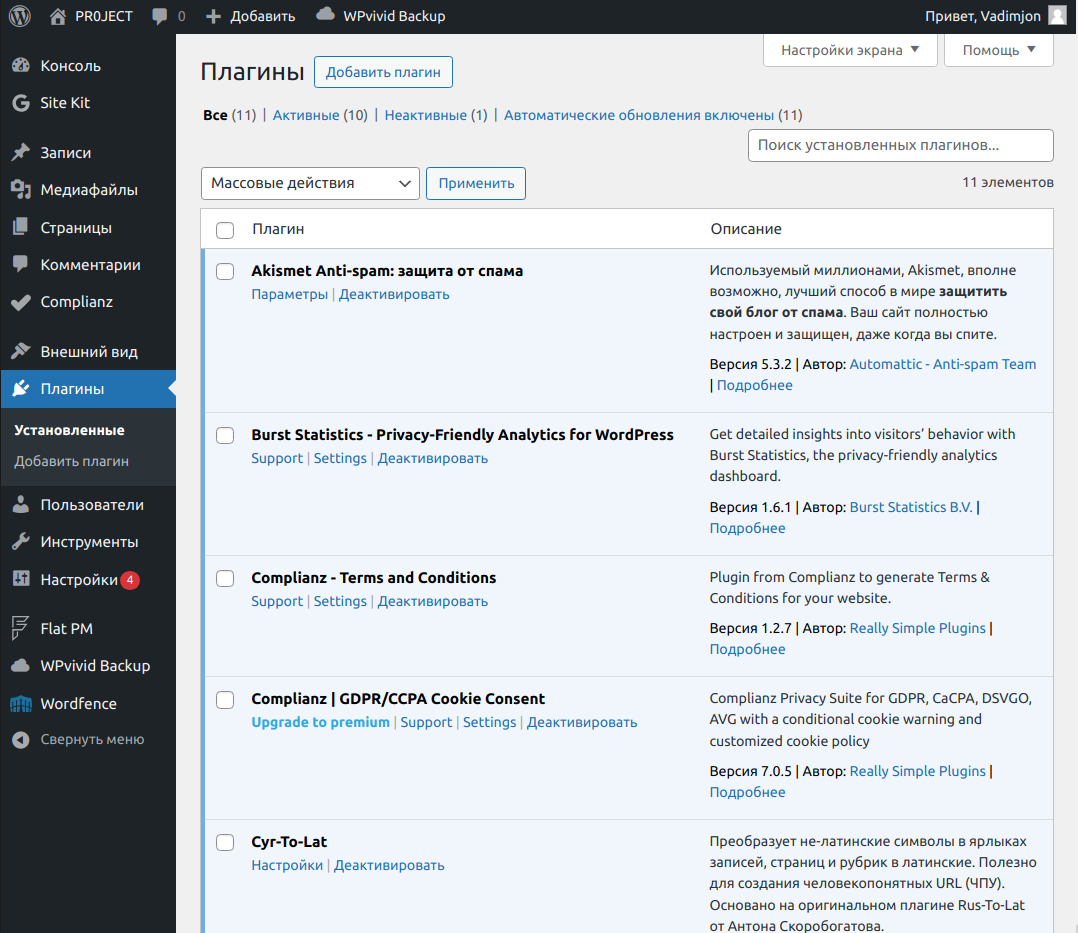This screenshot has width=1078, height=933.
Task: Click the Страницы pages icon
Action: click(21, 227)
